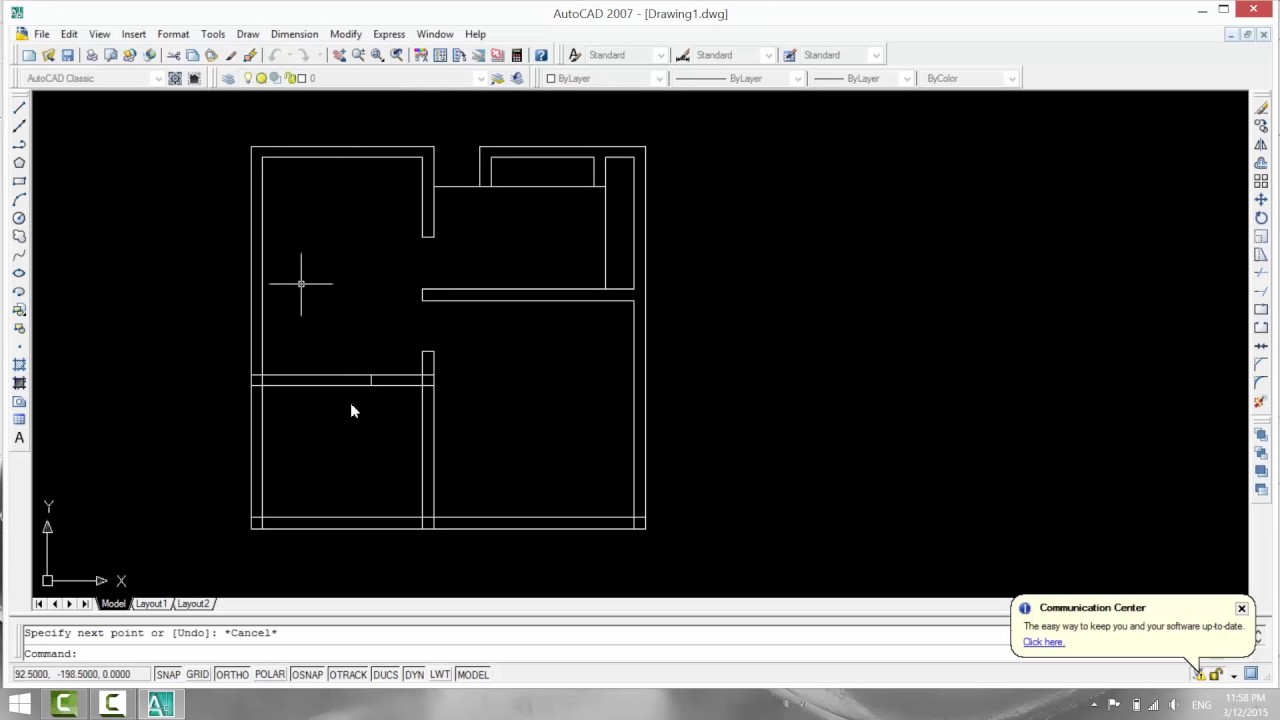The image size is (1280, 720).
Task: Toggle OSNAP in the status bar
Action: (x=306, y=674)
